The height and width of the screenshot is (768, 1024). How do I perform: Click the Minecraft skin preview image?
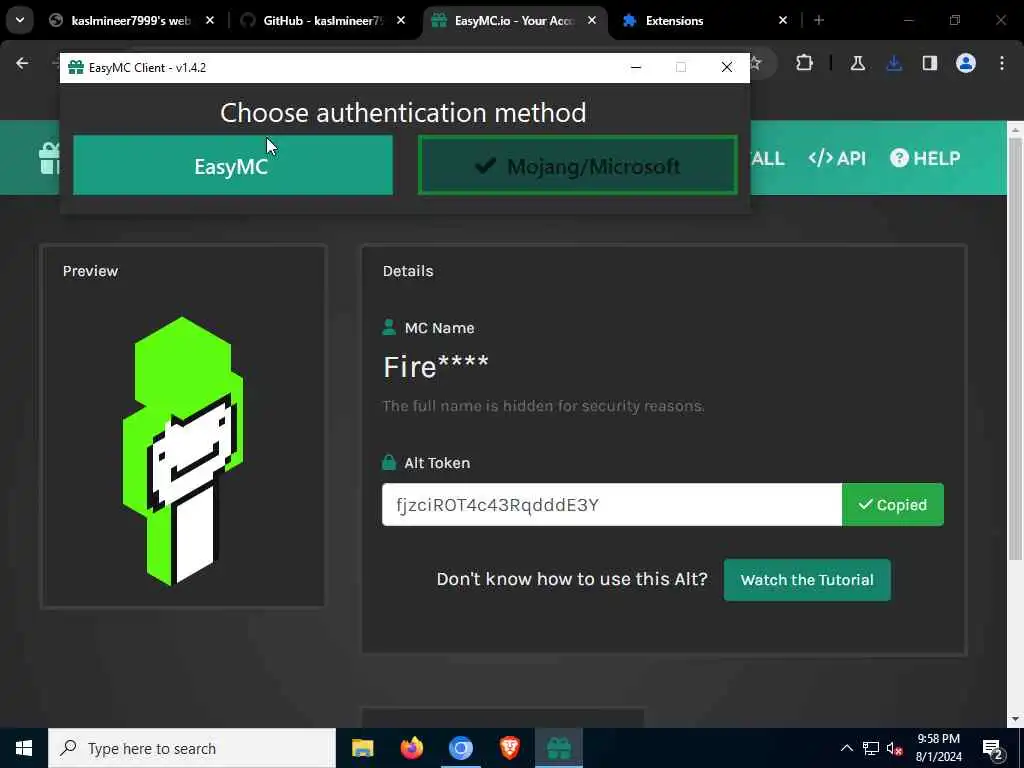[x=183, y=451]
